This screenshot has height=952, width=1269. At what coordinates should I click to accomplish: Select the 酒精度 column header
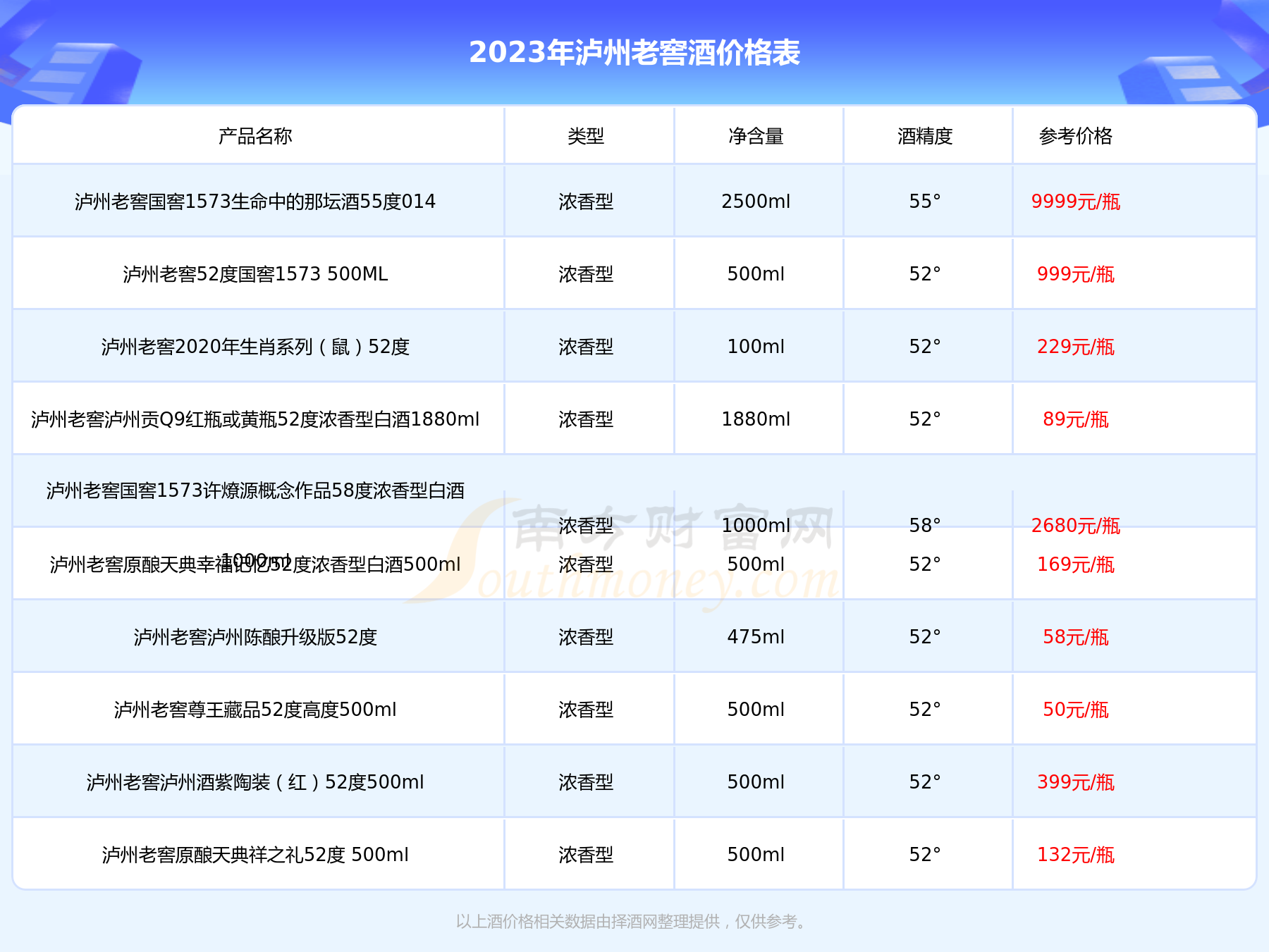(925, 136)
